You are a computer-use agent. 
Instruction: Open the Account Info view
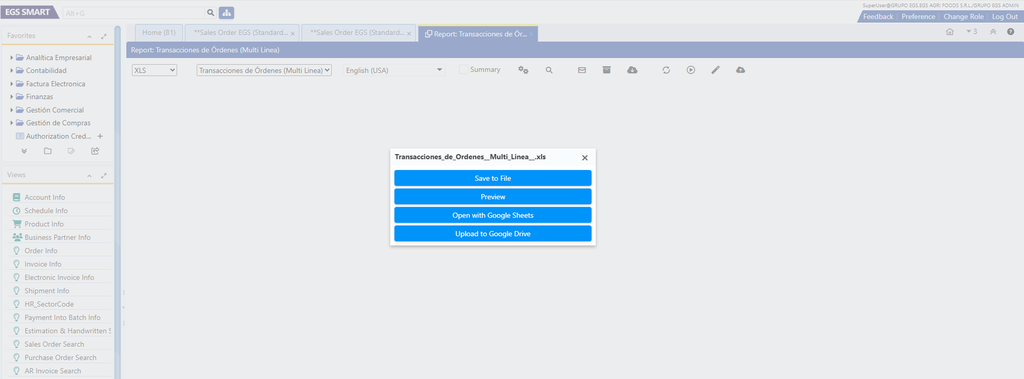click(x=44, y=197)
